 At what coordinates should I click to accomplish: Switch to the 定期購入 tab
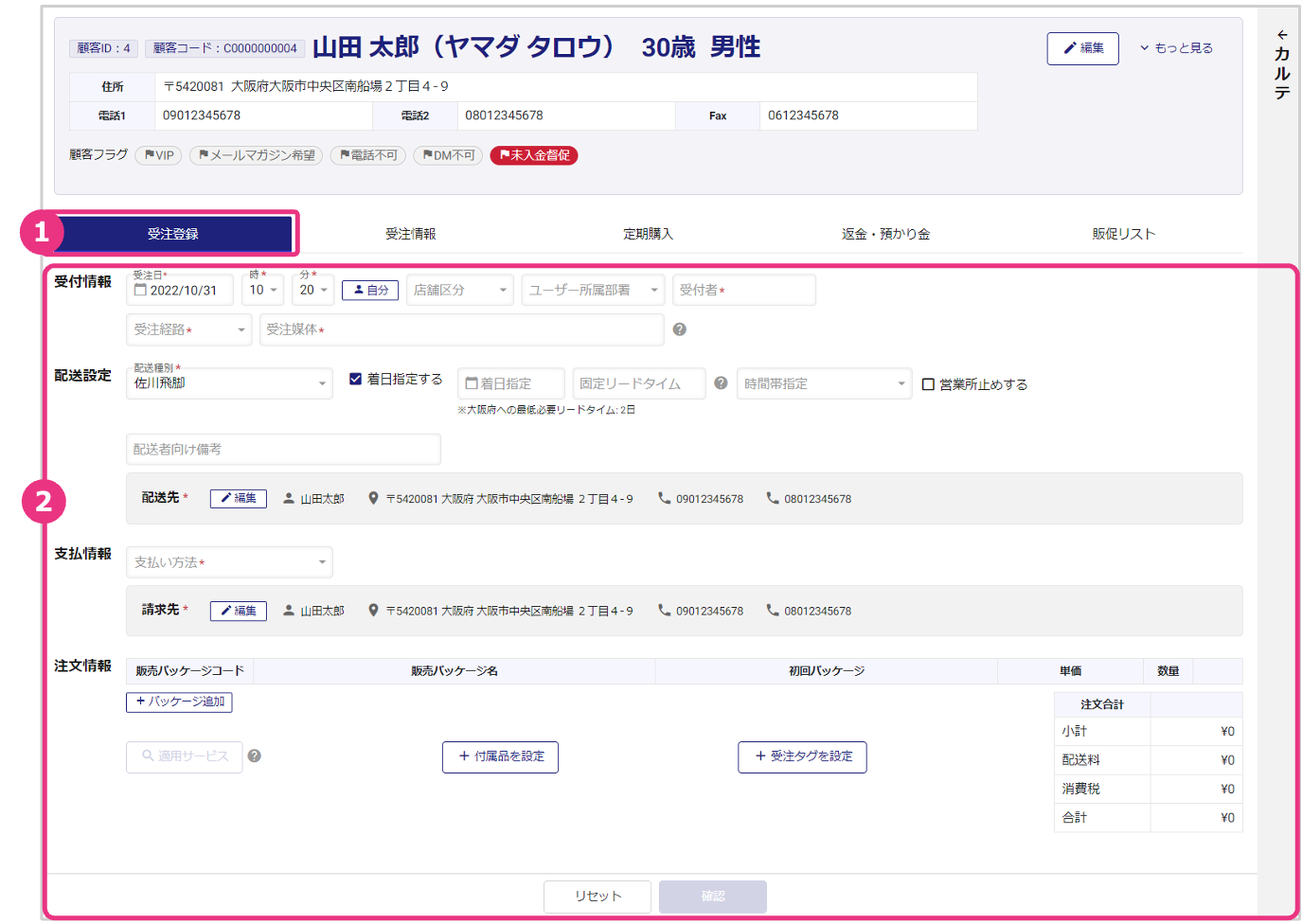coord(648,234)
